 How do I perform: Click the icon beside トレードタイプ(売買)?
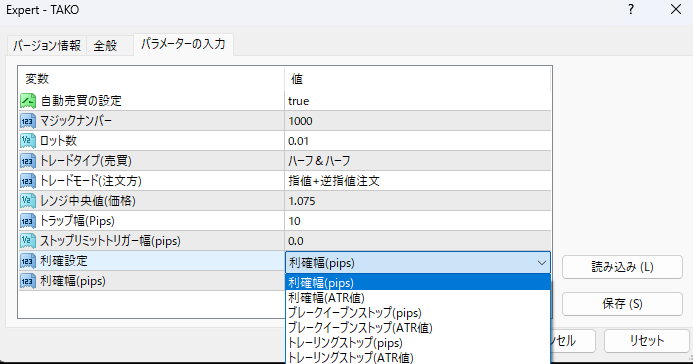(x=28, y=161)
